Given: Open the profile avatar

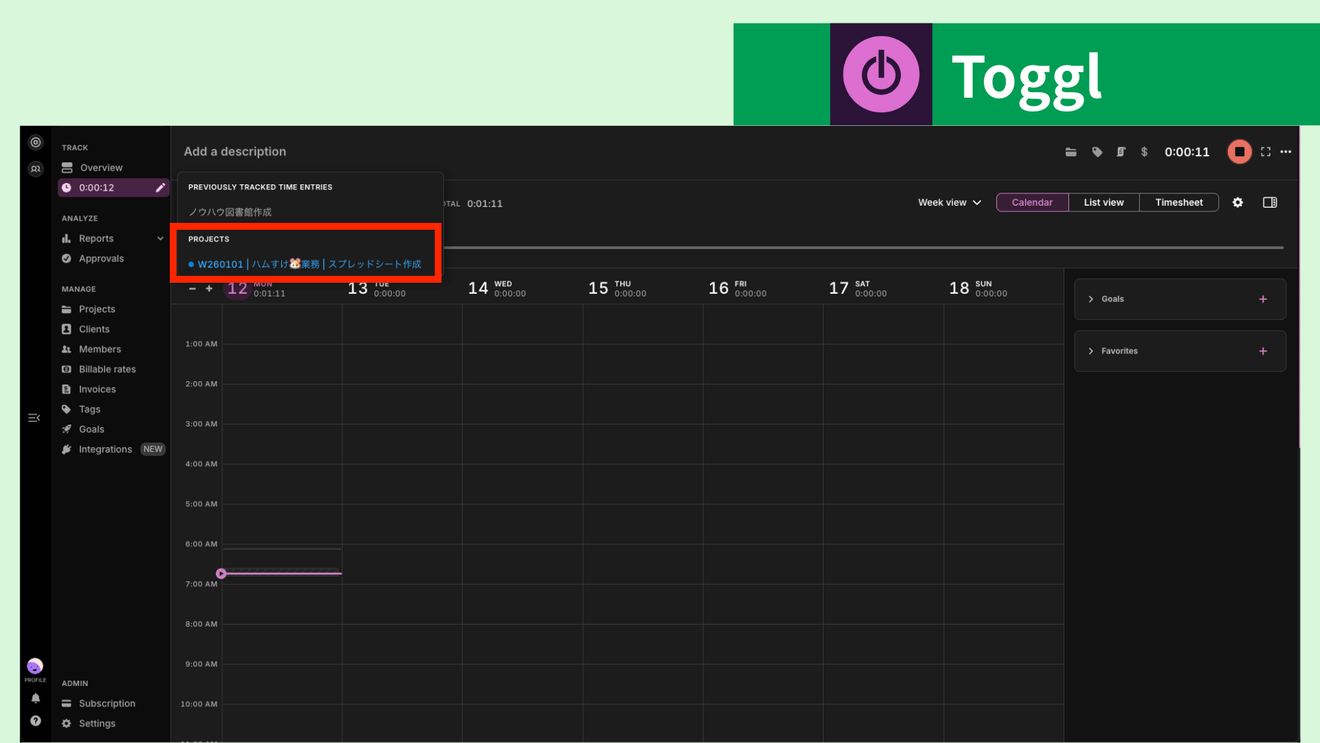Looking at the screenshot, I should 35,666.
